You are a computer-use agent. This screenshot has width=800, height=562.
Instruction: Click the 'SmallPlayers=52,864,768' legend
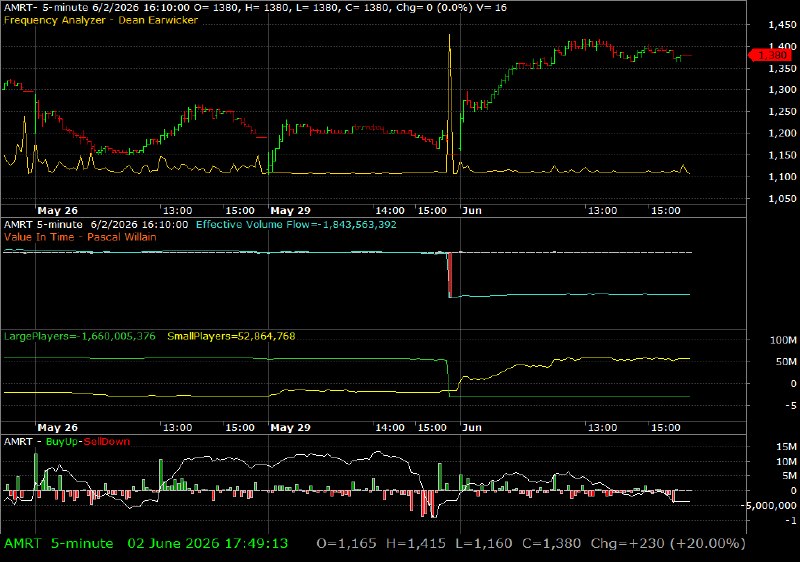point(231,336)
